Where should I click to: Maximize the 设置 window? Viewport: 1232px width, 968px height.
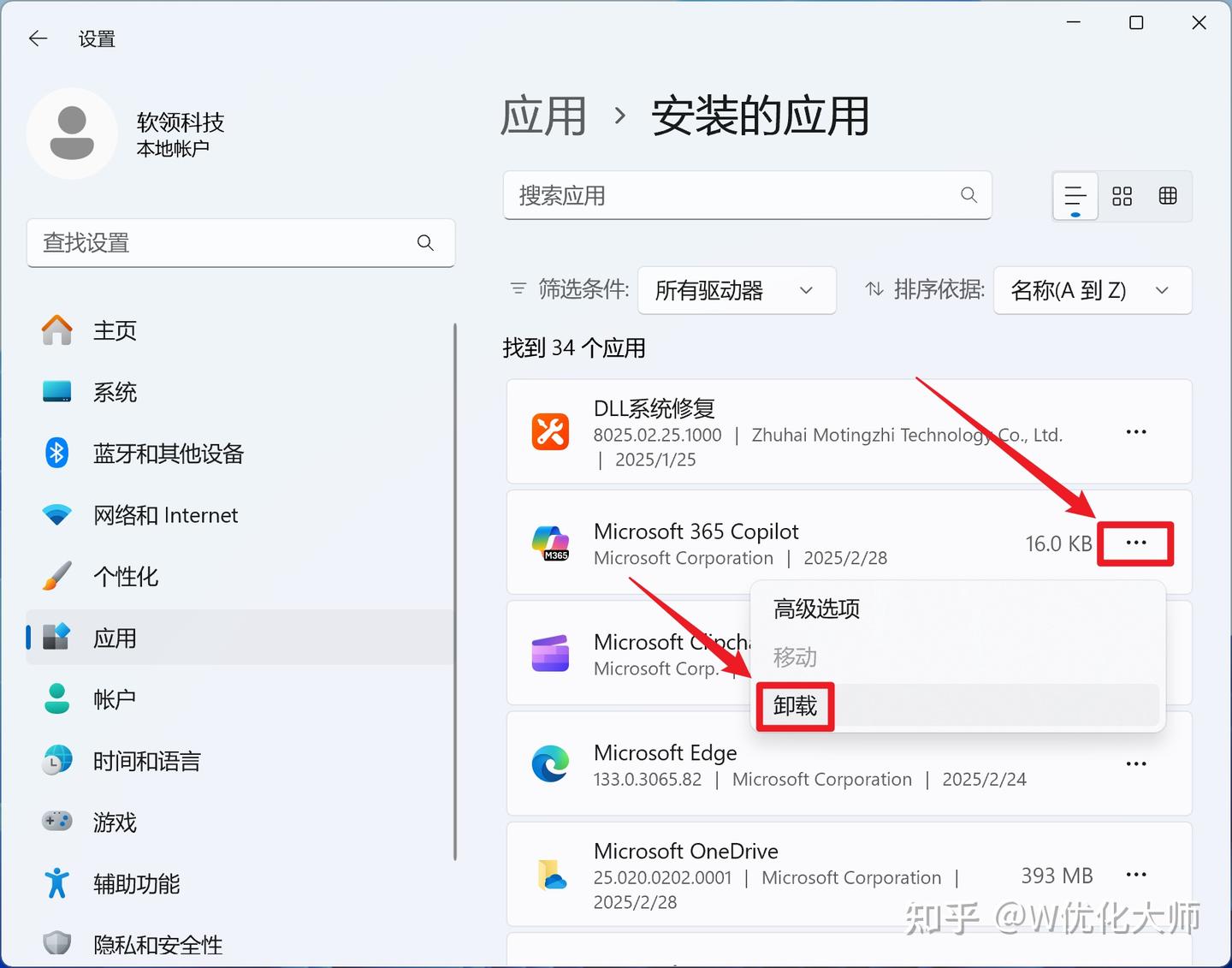1136,23
